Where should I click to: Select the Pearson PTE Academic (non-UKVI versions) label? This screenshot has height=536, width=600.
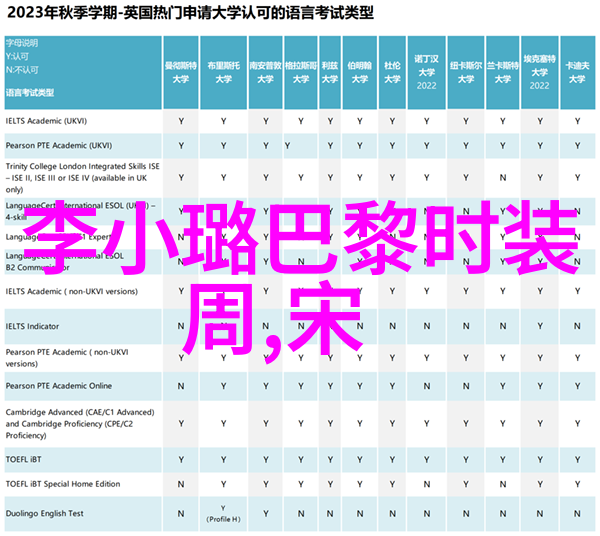[x=67, y=358]
